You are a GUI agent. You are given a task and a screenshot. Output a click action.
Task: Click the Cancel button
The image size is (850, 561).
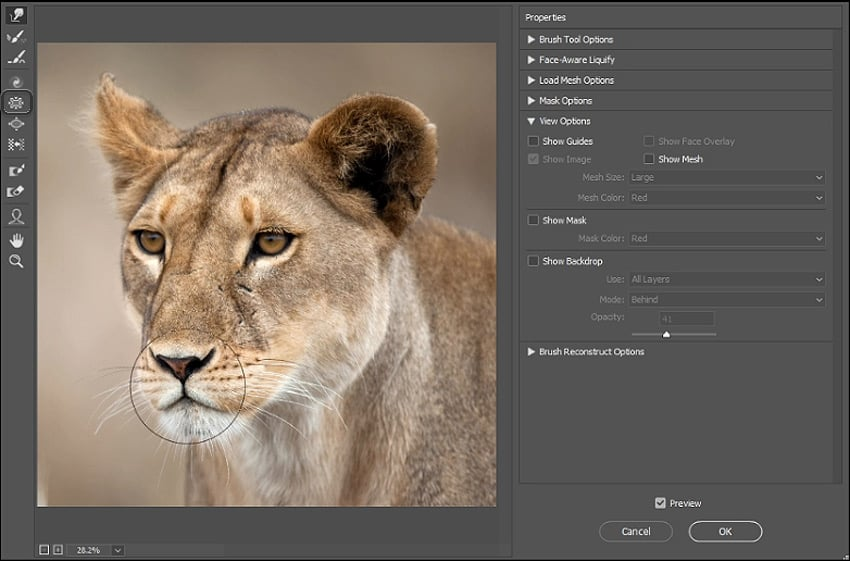(636, 532)
